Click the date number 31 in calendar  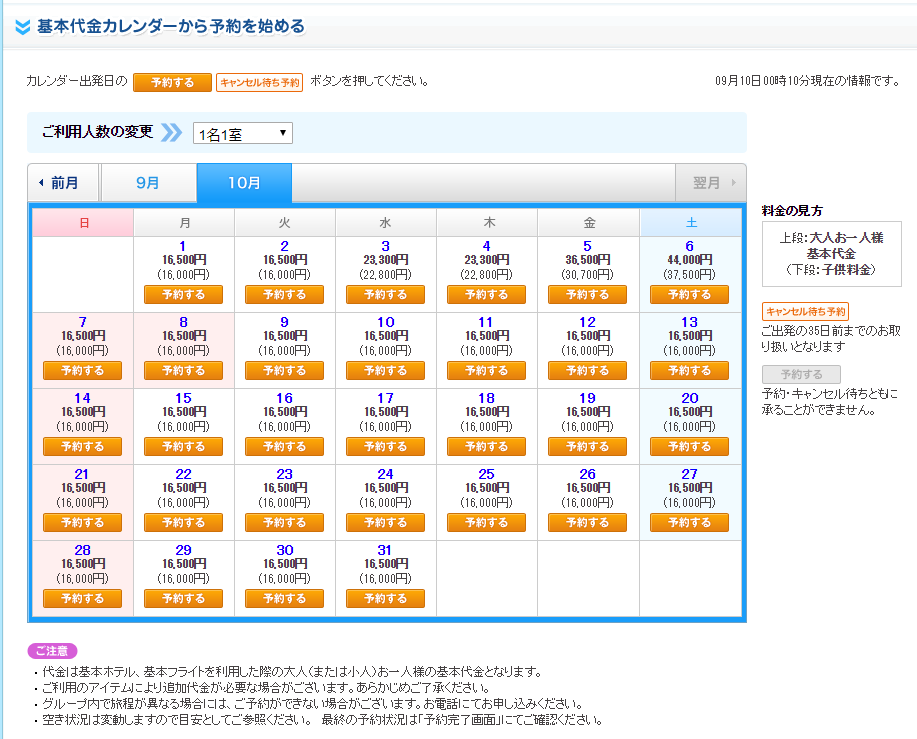[x=384, y=550]
